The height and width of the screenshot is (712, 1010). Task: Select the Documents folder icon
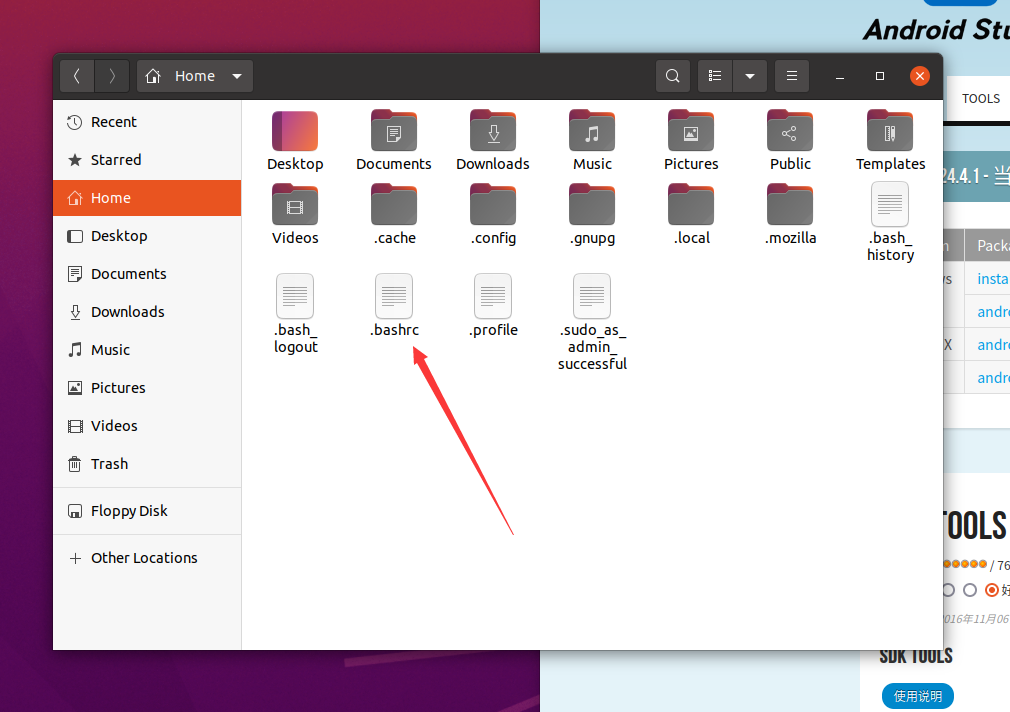[394, 131]
